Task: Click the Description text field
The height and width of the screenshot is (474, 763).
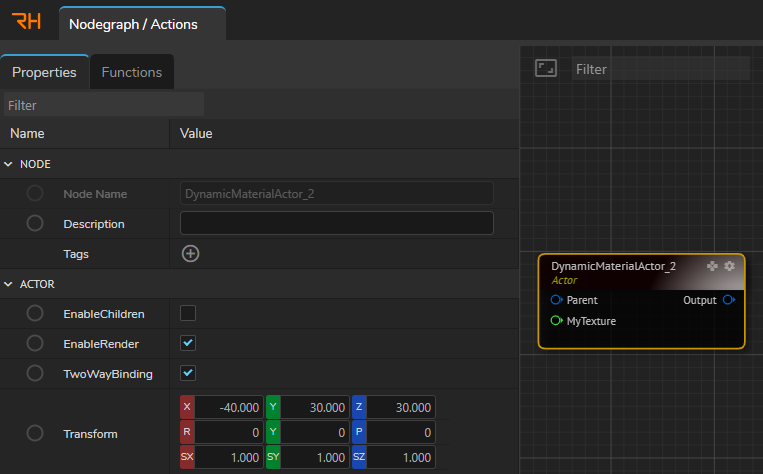Action: click(x=336, y=223)
